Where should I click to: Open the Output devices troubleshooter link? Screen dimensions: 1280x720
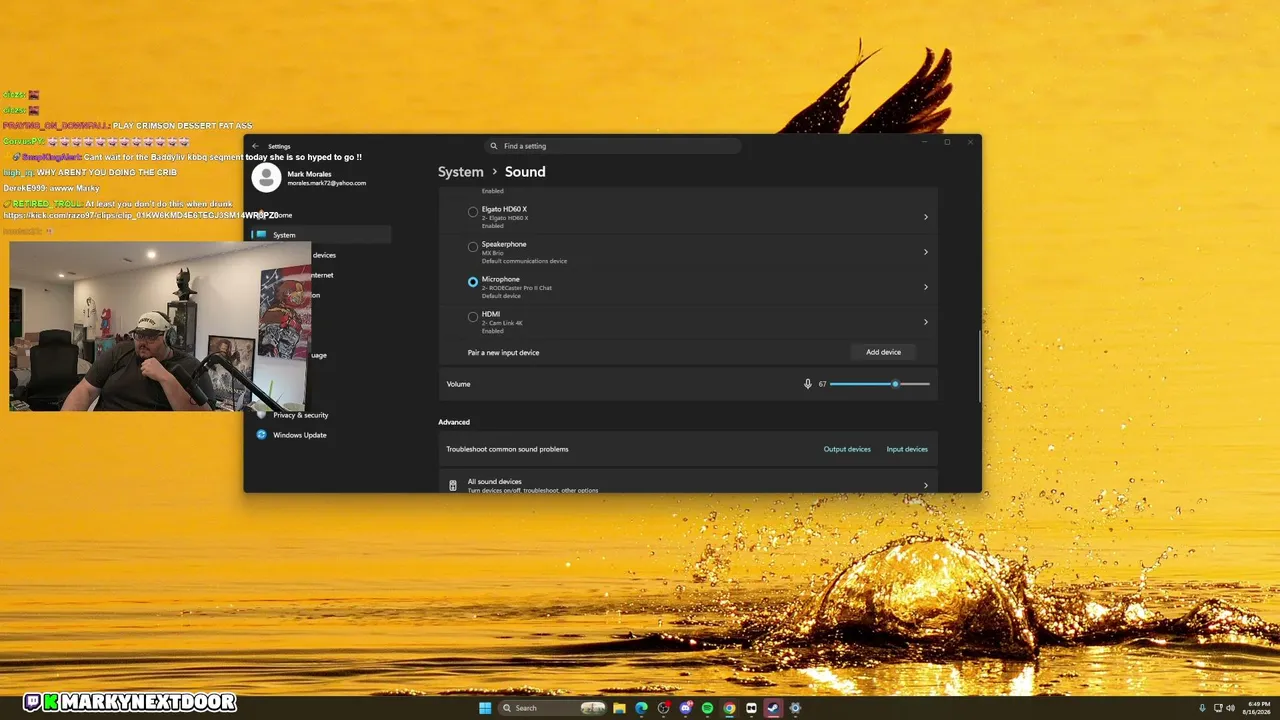point(847,449)
